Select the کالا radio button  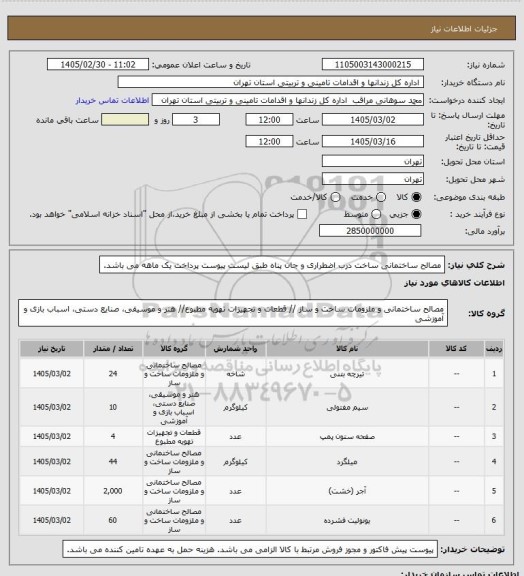tap(416, 197)
